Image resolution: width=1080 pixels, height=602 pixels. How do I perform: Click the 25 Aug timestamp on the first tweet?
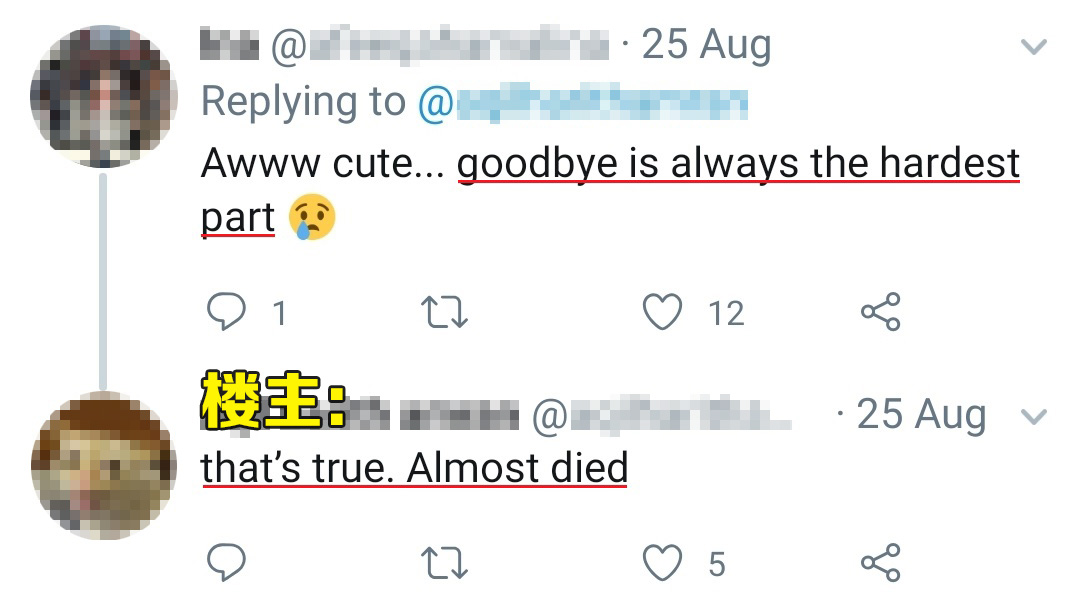706,46
